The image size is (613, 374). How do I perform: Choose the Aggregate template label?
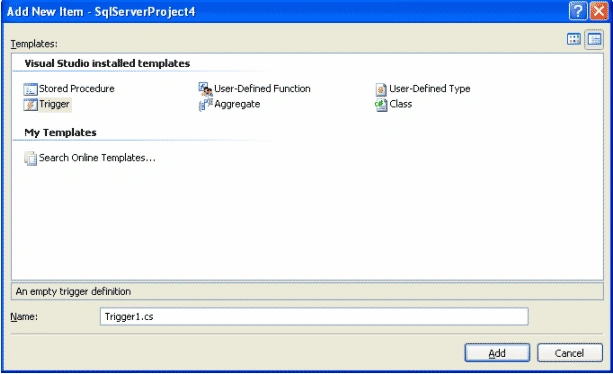tap(237, 104)
